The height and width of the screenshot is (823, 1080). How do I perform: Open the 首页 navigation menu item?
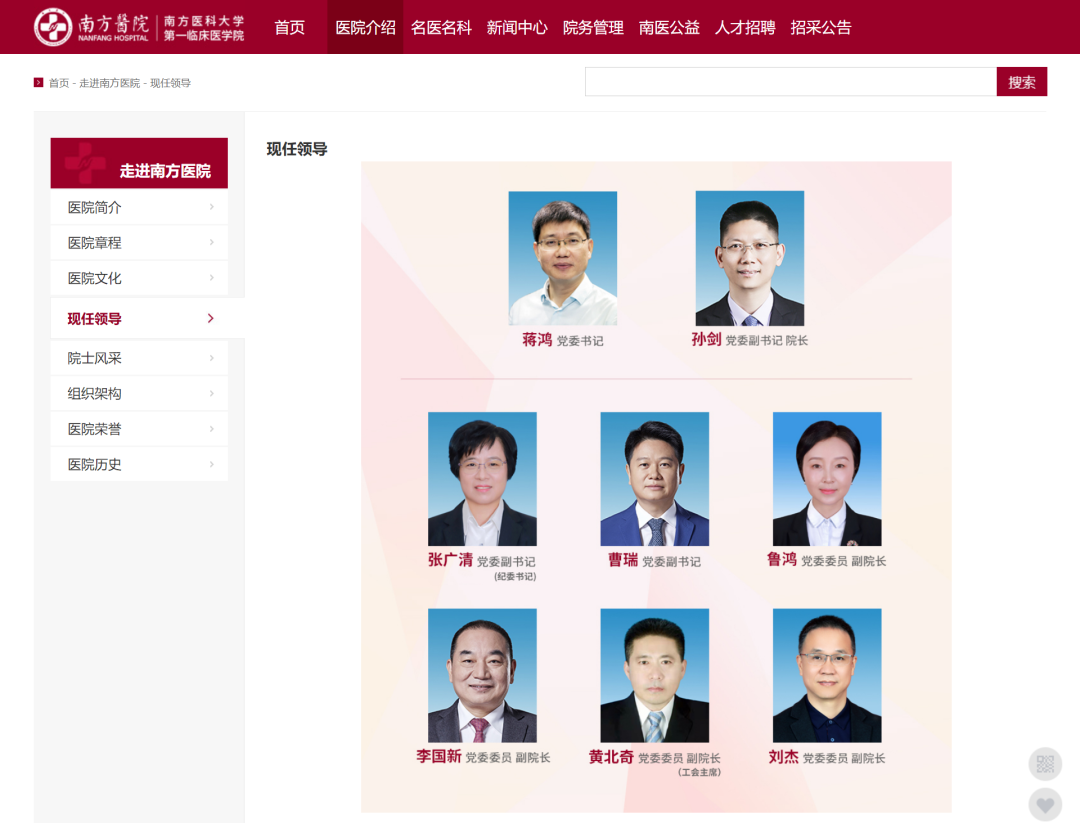point(289,28)
